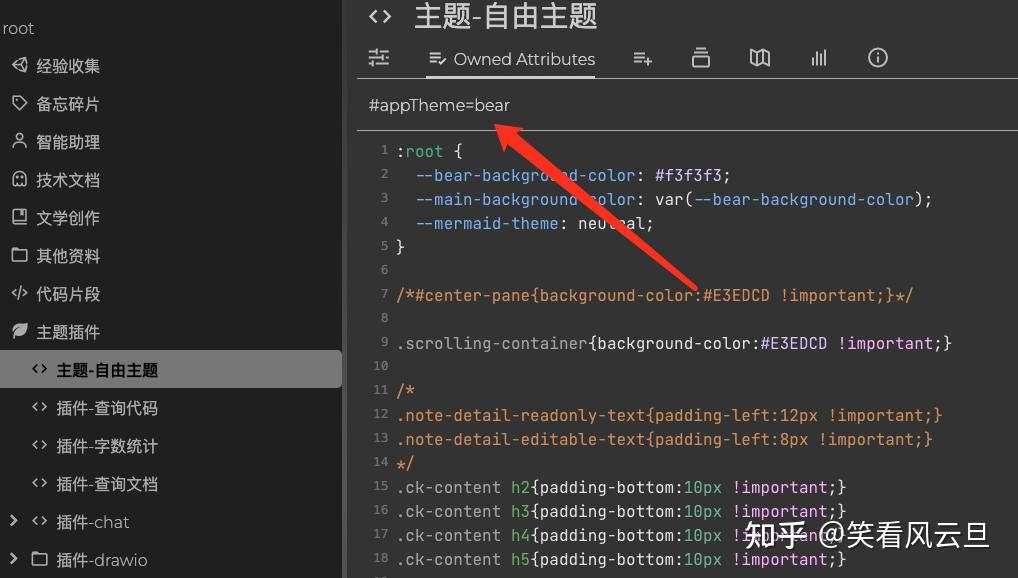Open the 经验收集 menu entry
Screen dimensions: 1018x578
point(69,65)
